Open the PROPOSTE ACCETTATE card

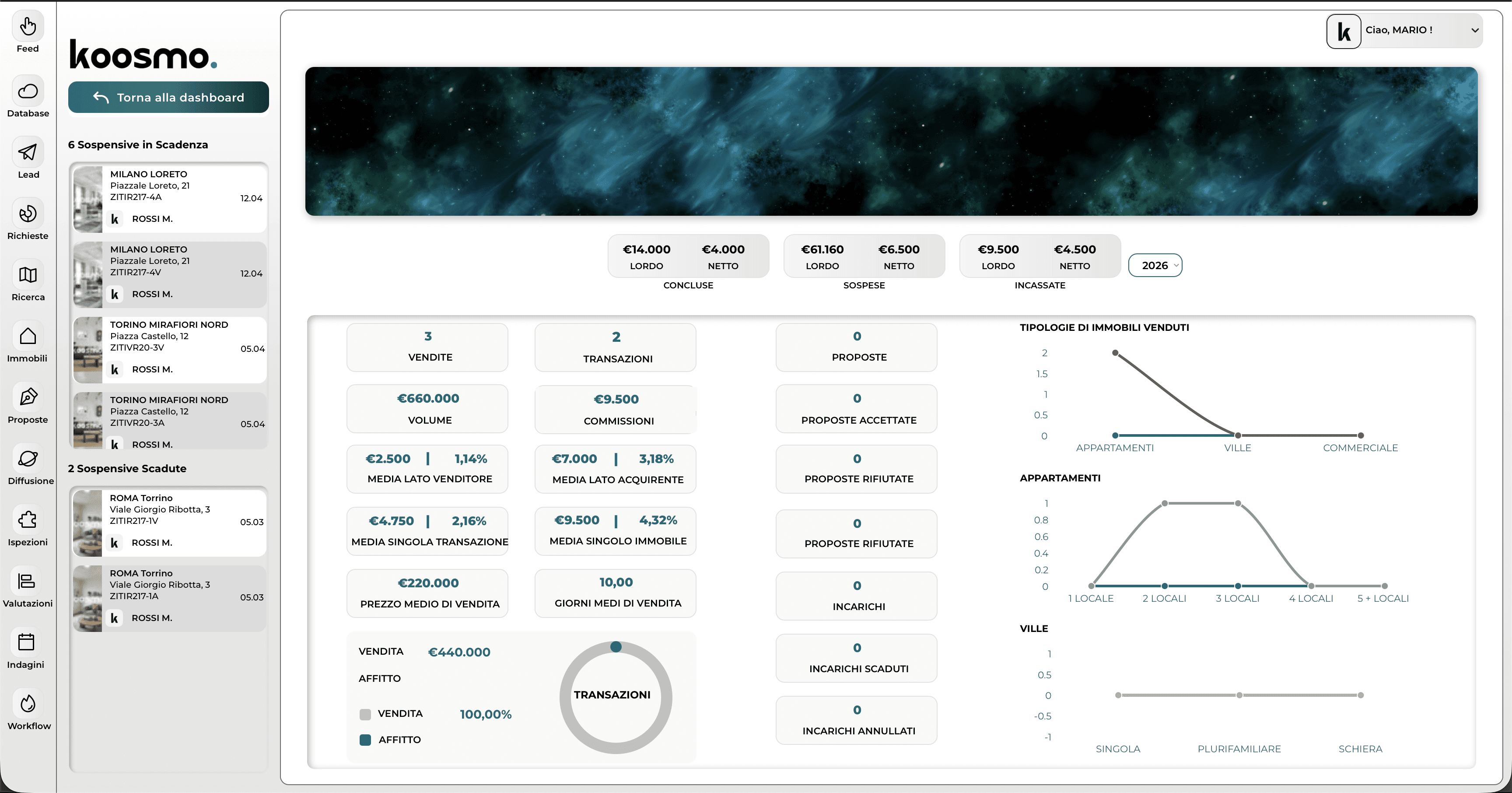point(856,408)
